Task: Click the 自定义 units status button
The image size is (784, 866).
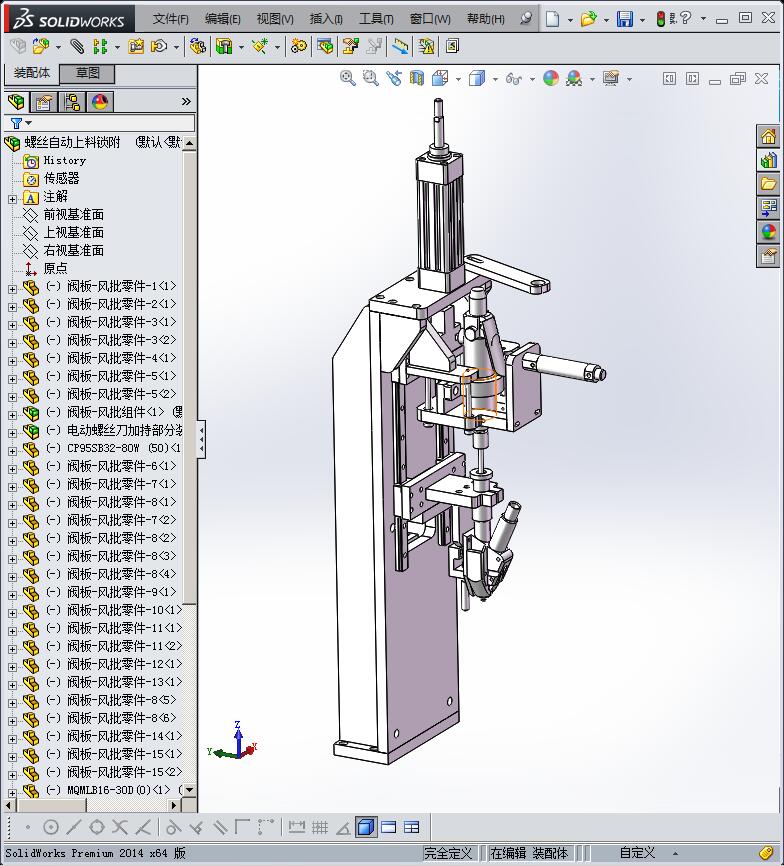Action: (x=637, y=853)
